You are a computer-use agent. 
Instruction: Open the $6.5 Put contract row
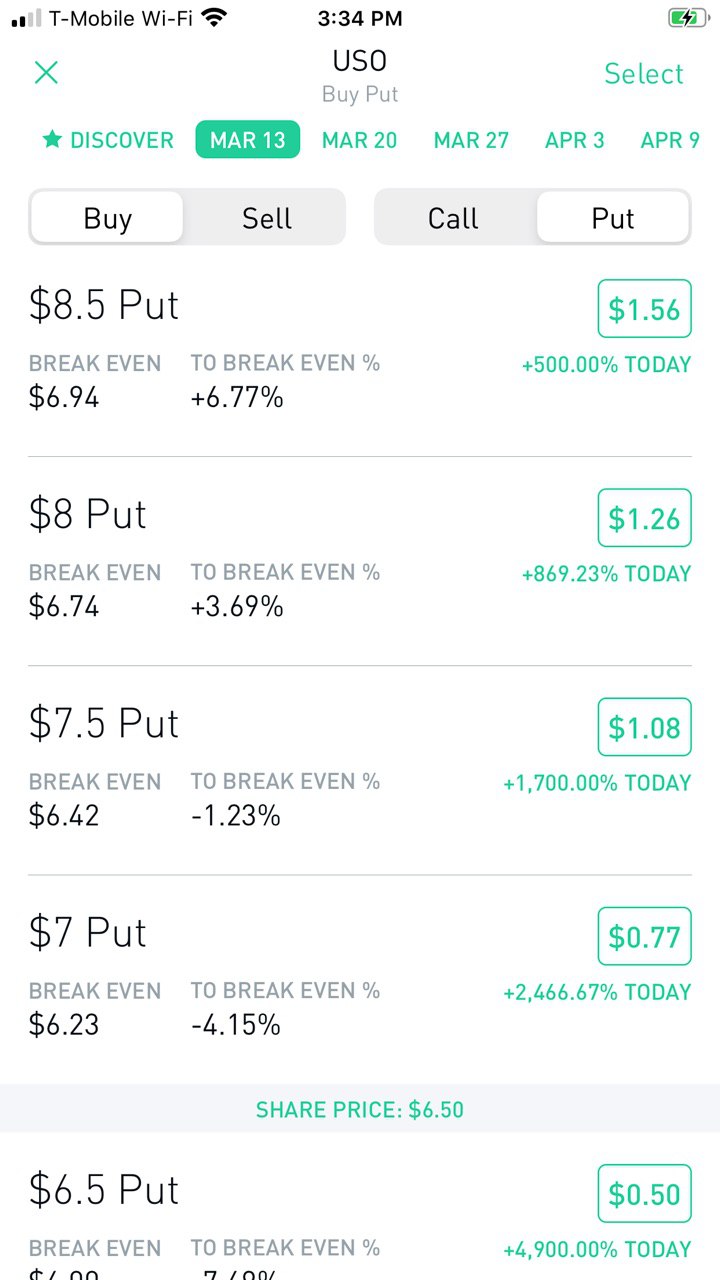click(250, 1200)
